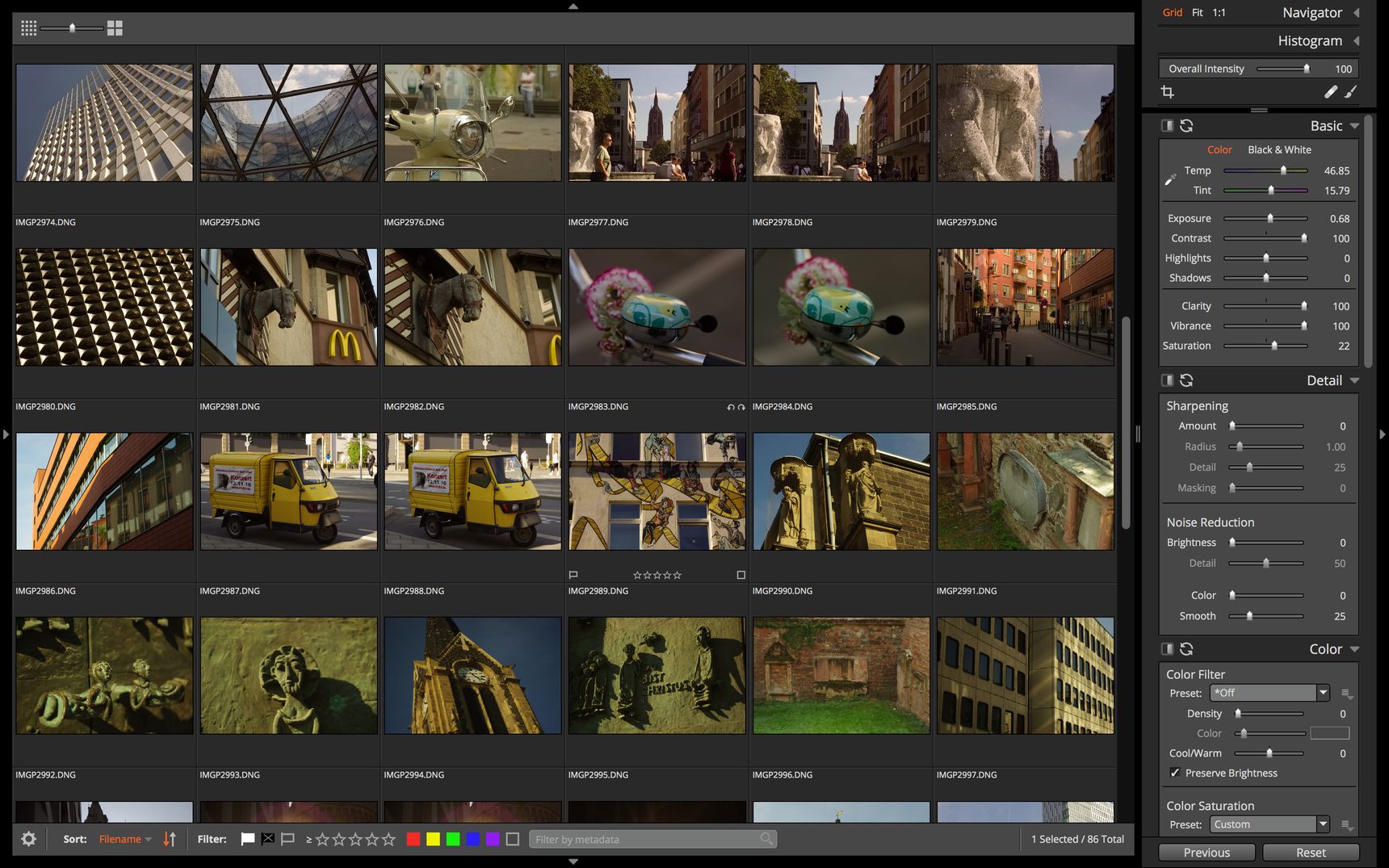The width and height of the screenshot is (1389, 868).
Task: Rotate IMGP2983.DNG clockwise
Action: (x=741, y=407)
